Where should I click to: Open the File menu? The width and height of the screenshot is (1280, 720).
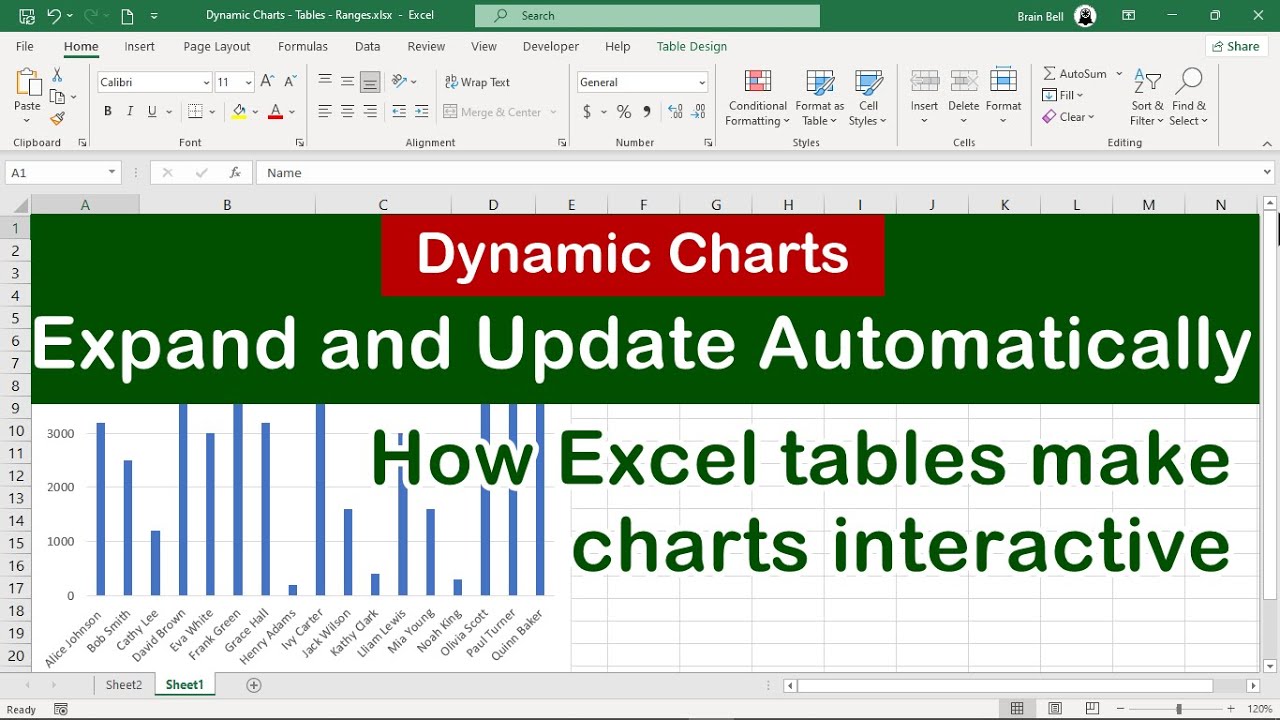pyautogui.click(x=25, y=46)
